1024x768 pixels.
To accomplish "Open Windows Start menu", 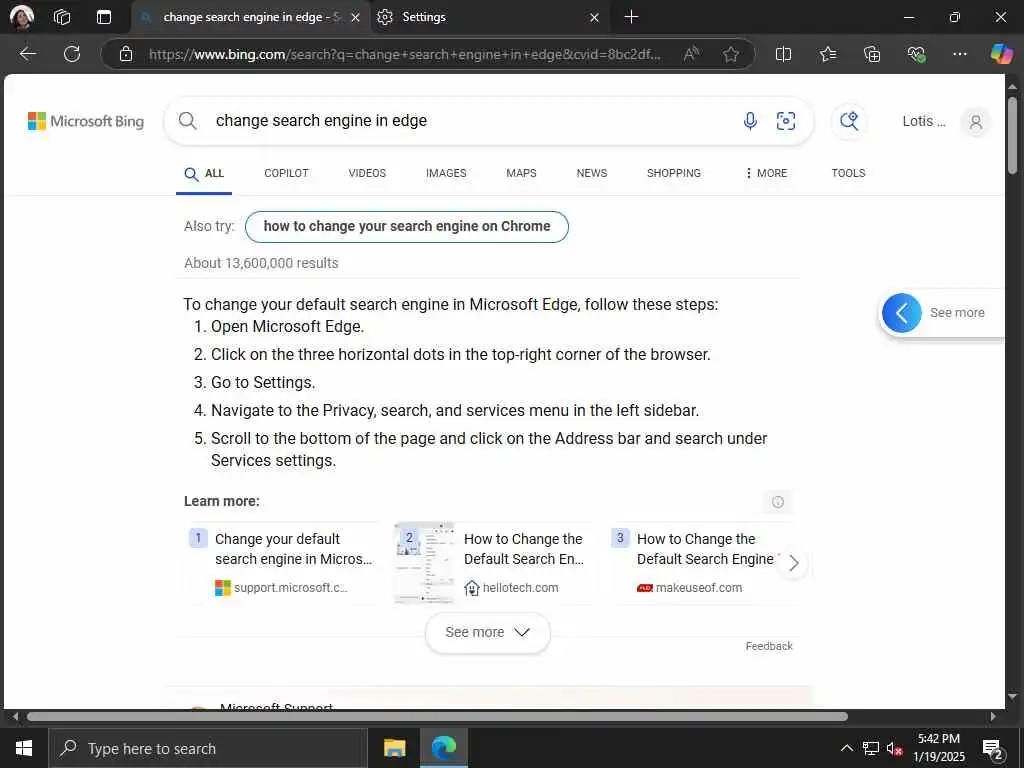I will click(x=24, y=748).
